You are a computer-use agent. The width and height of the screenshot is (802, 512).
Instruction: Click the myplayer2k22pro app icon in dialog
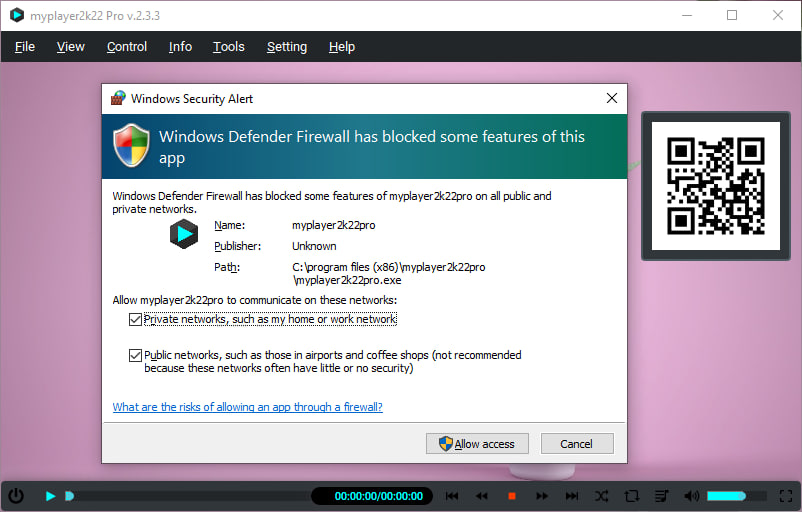click(x=184, y=234)
